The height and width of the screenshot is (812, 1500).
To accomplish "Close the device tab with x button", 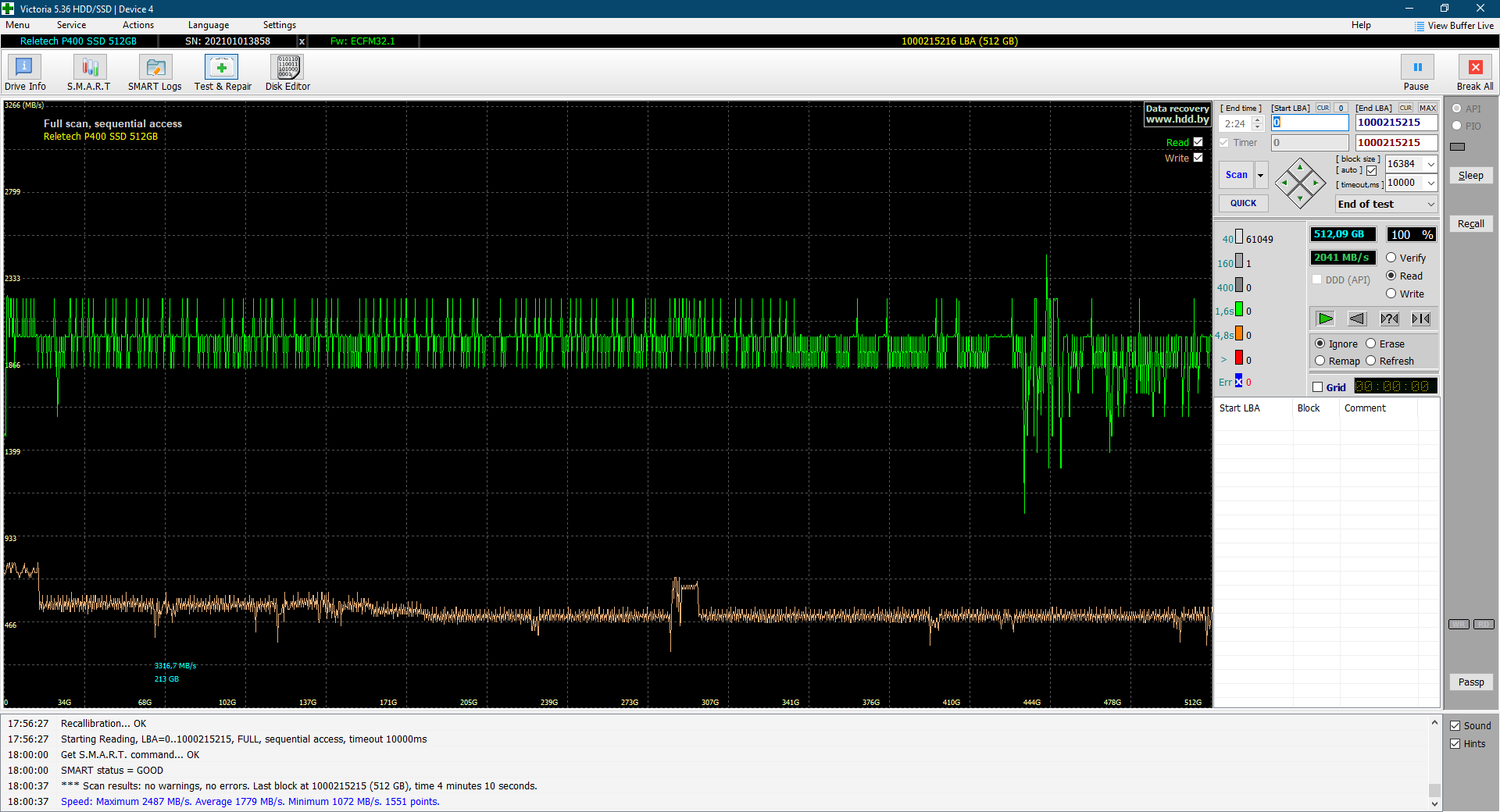I will [302, 41].
